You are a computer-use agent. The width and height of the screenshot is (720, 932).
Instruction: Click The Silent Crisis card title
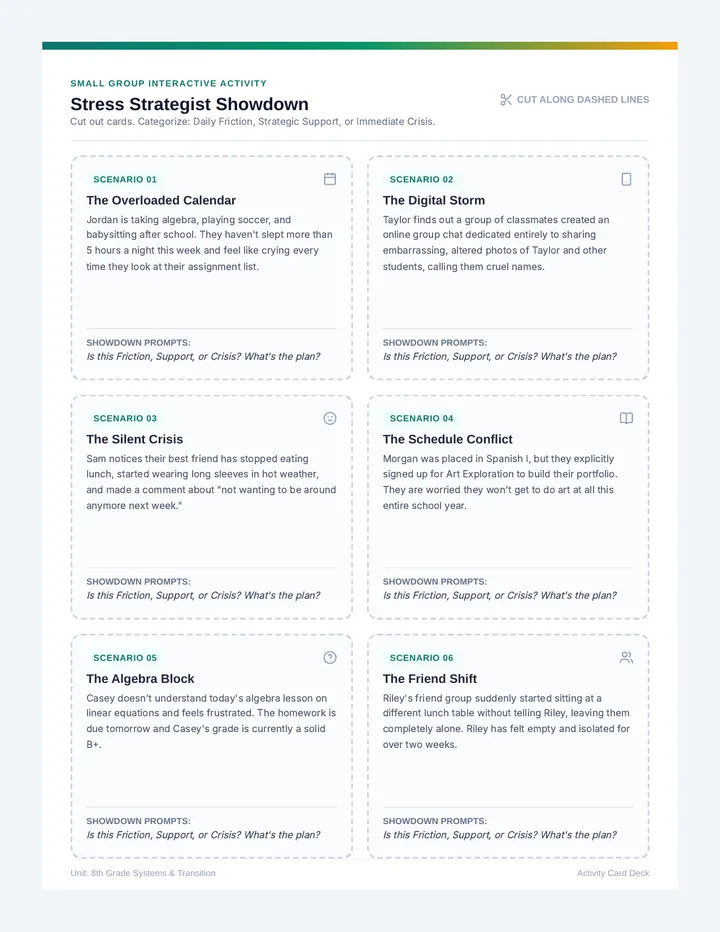134,439
